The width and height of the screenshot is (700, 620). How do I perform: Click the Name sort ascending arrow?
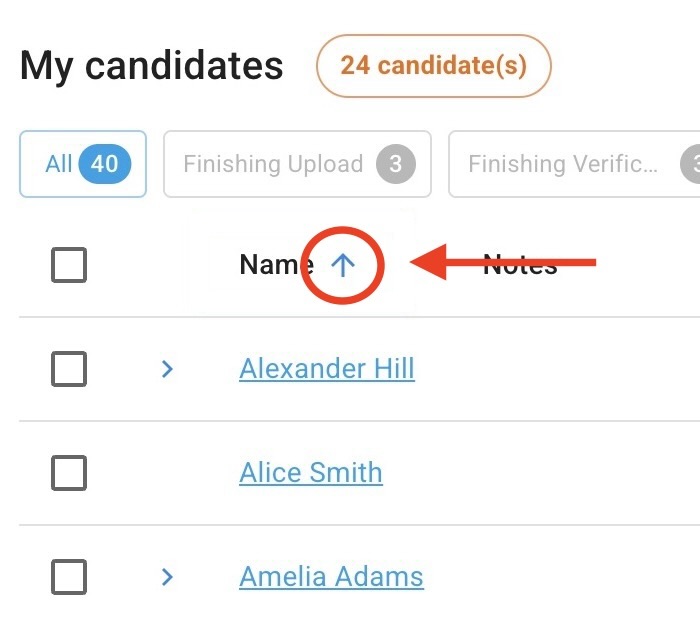pyautogui.click(x=343, y=265)
